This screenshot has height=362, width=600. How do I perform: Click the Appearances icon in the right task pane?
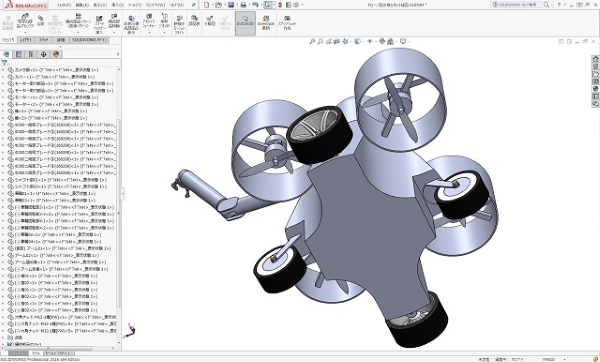point(595,89)
